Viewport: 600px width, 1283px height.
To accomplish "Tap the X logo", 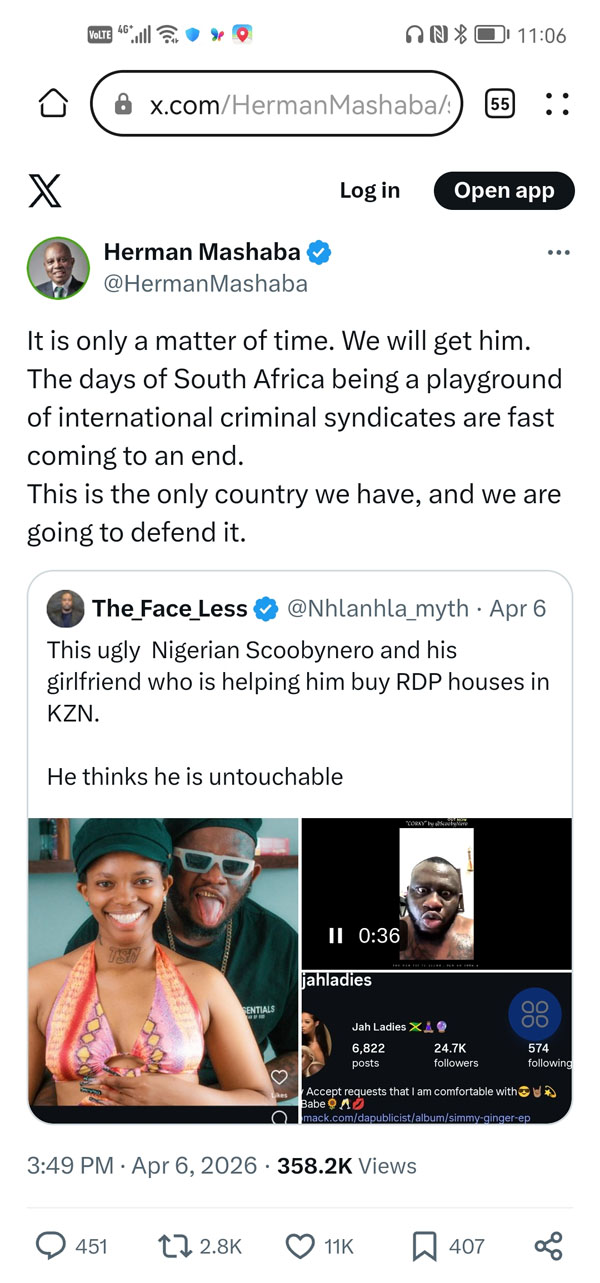I will click(x=44, y=190).
